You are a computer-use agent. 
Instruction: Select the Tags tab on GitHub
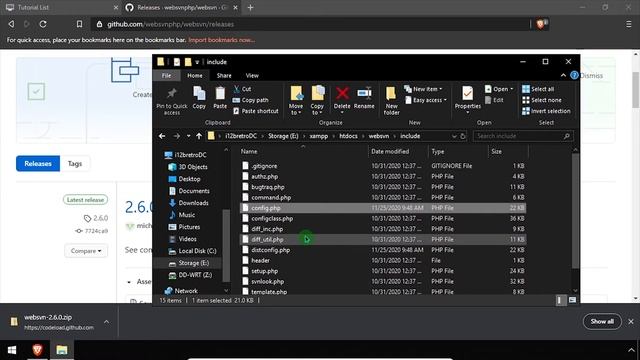coord(75,164)
